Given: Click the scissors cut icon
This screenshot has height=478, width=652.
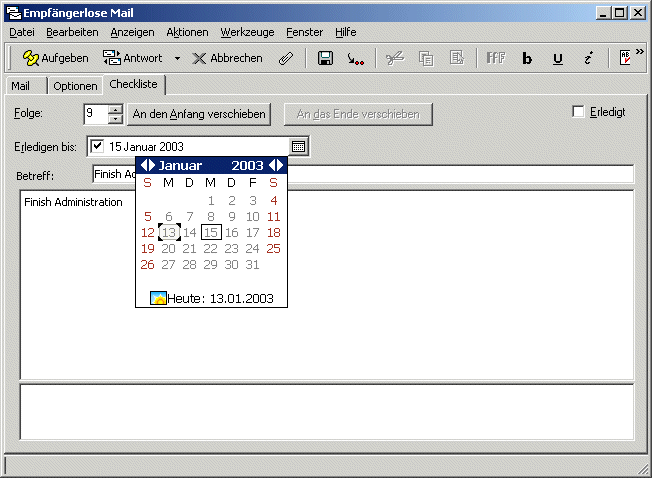Looking at the screenshot, I should tap(395, 58).
